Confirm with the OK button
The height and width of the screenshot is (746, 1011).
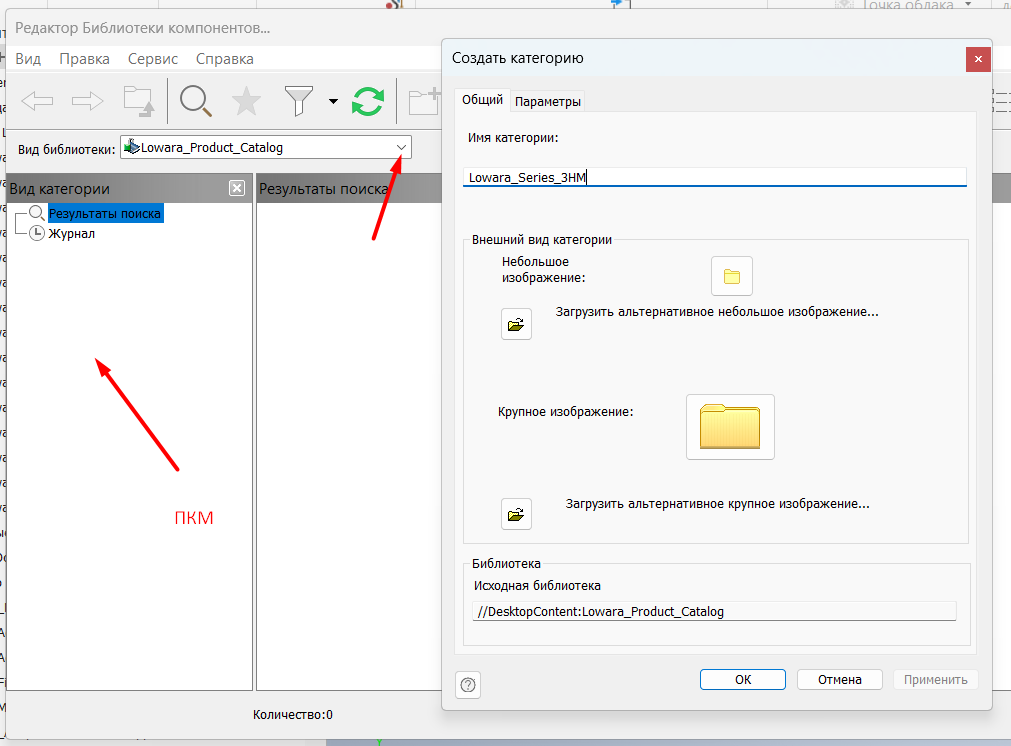743,680
